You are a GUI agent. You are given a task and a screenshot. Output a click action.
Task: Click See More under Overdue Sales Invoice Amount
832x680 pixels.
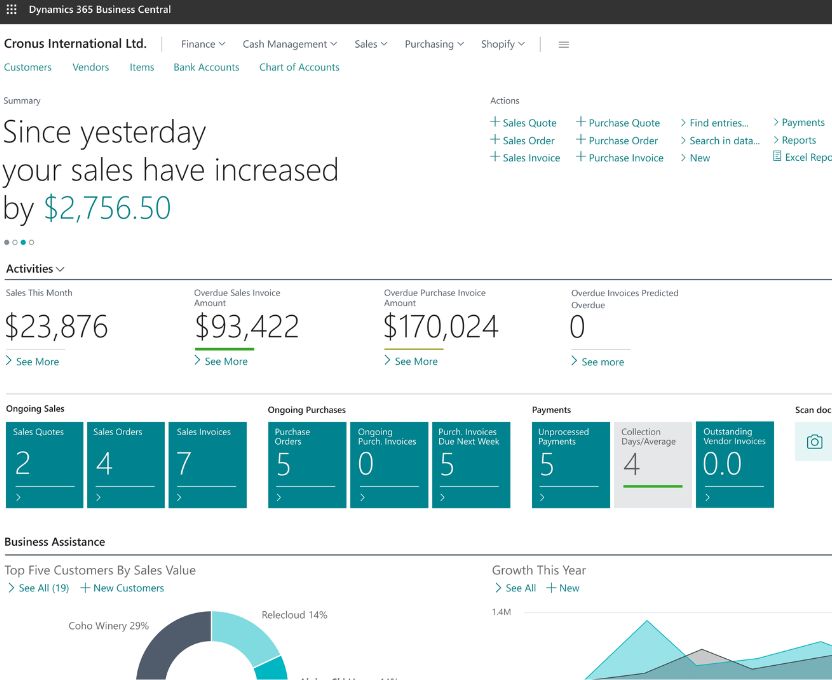[x=221, y=361]
